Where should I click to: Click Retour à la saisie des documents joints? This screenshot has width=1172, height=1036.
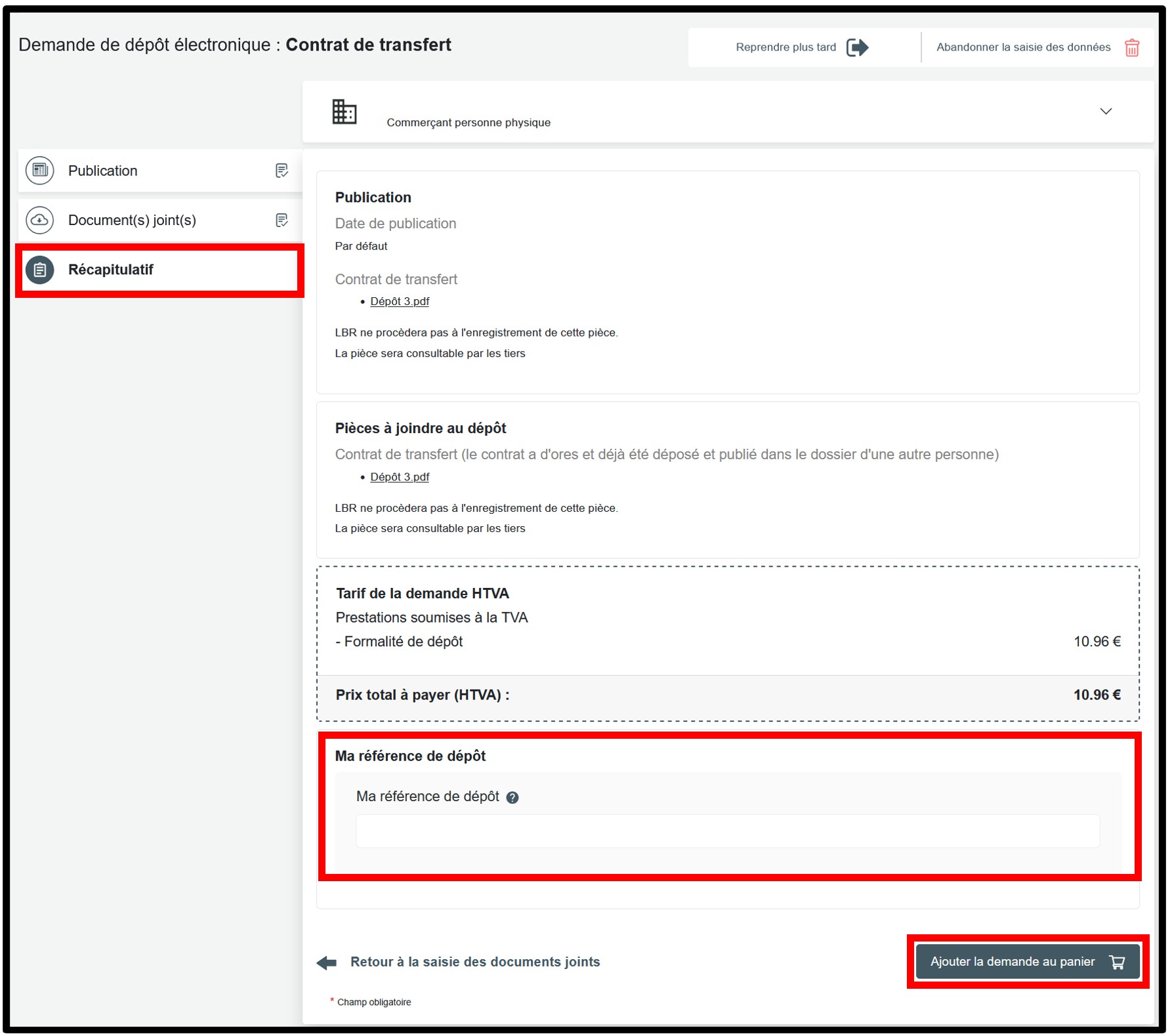click(x=474, y=962)
